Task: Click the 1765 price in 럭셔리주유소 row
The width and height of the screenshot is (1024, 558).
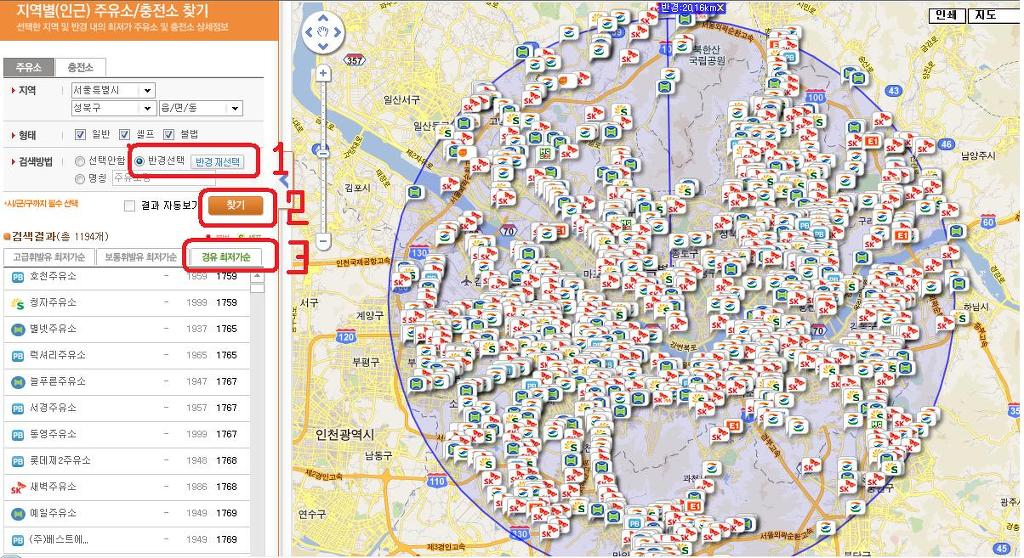Action: click(x=227, y=355)
